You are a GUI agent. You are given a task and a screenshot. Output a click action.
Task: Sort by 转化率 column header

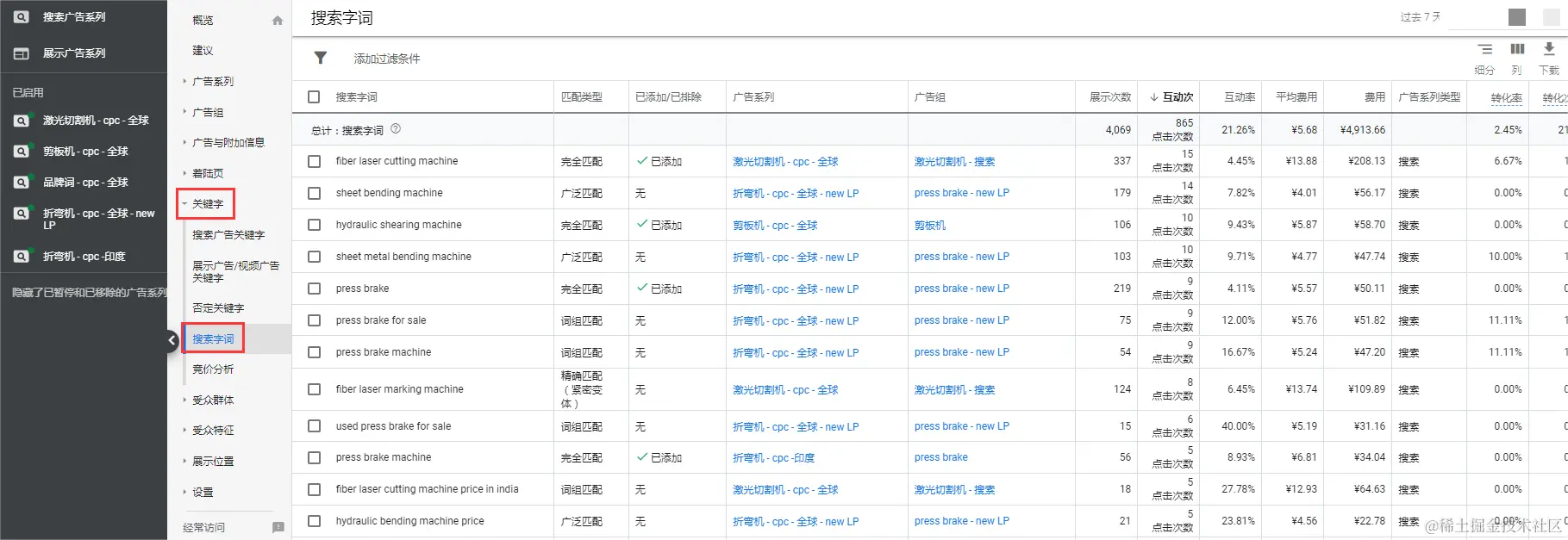click(1507, 98)
